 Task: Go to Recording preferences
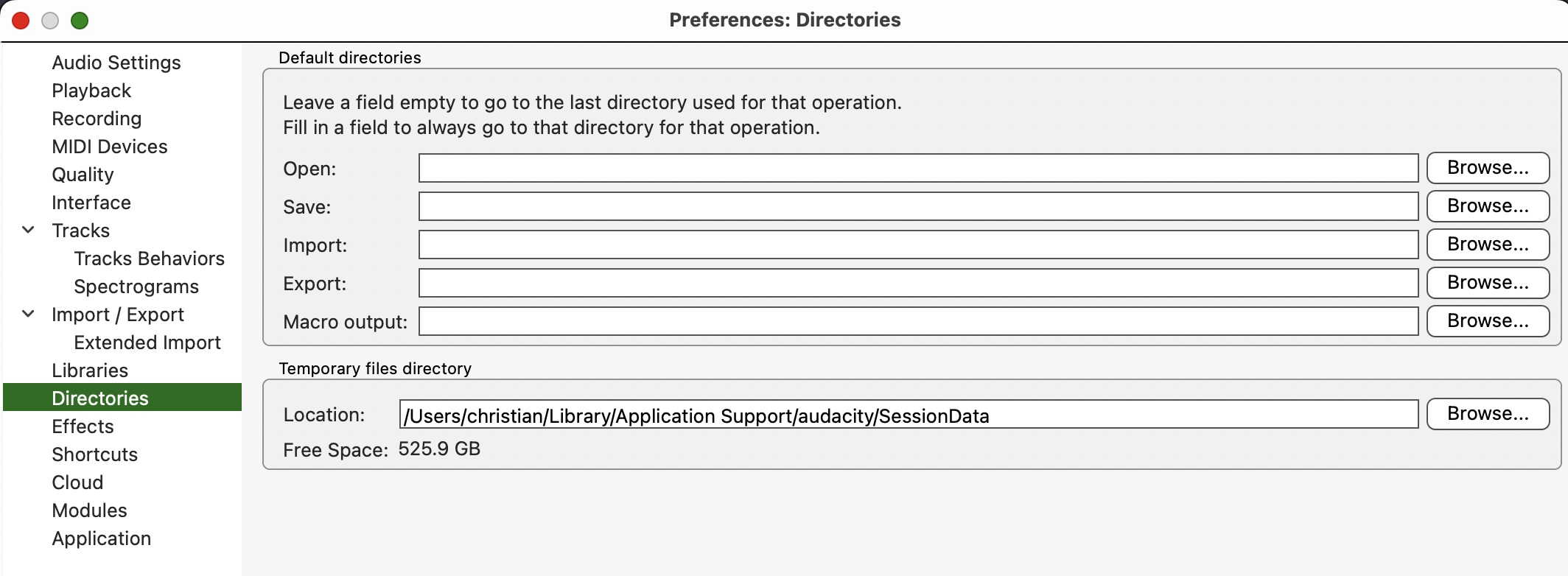point(97,119)
